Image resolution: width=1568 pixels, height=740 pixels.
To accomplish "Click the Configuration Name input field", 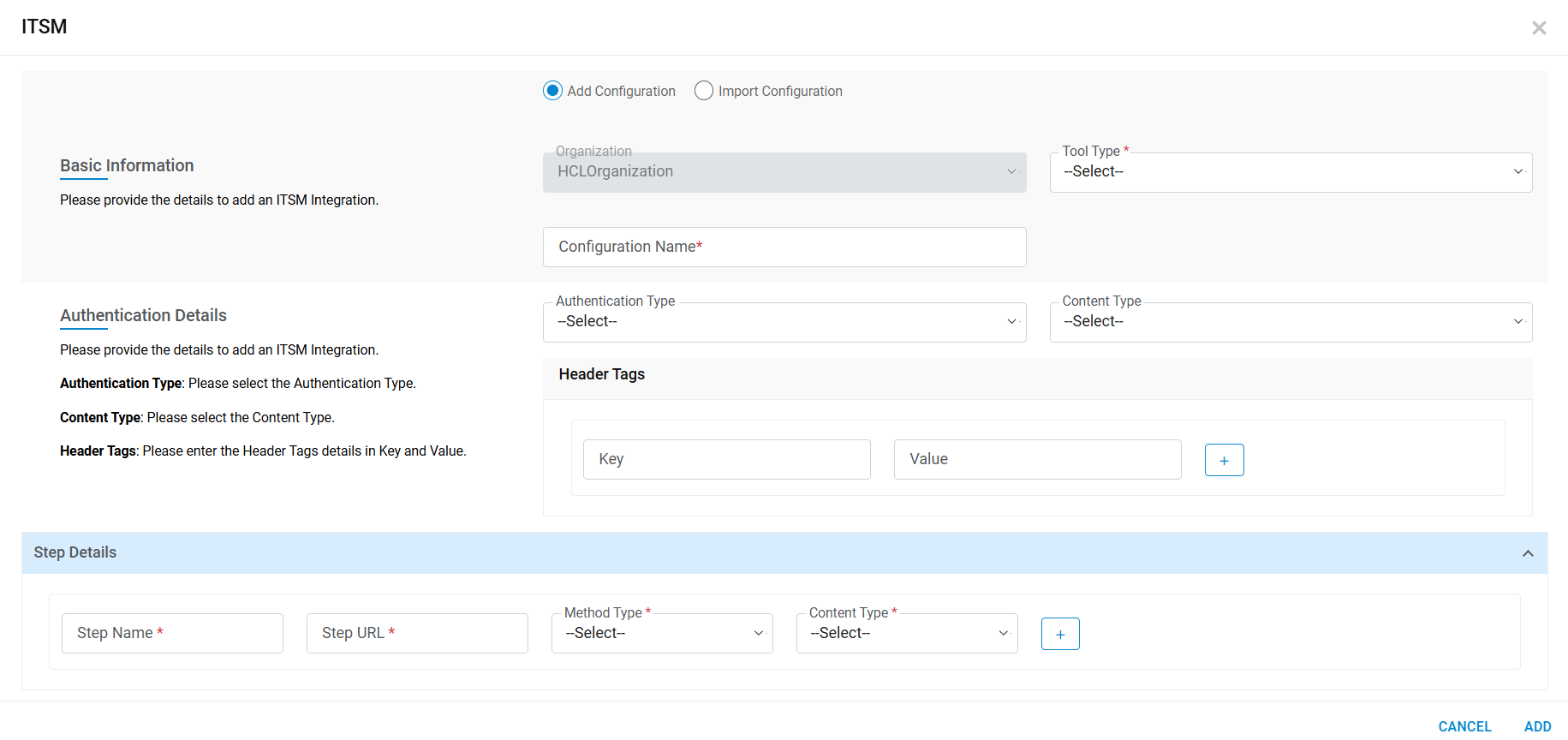I will (x=784, y=247).
